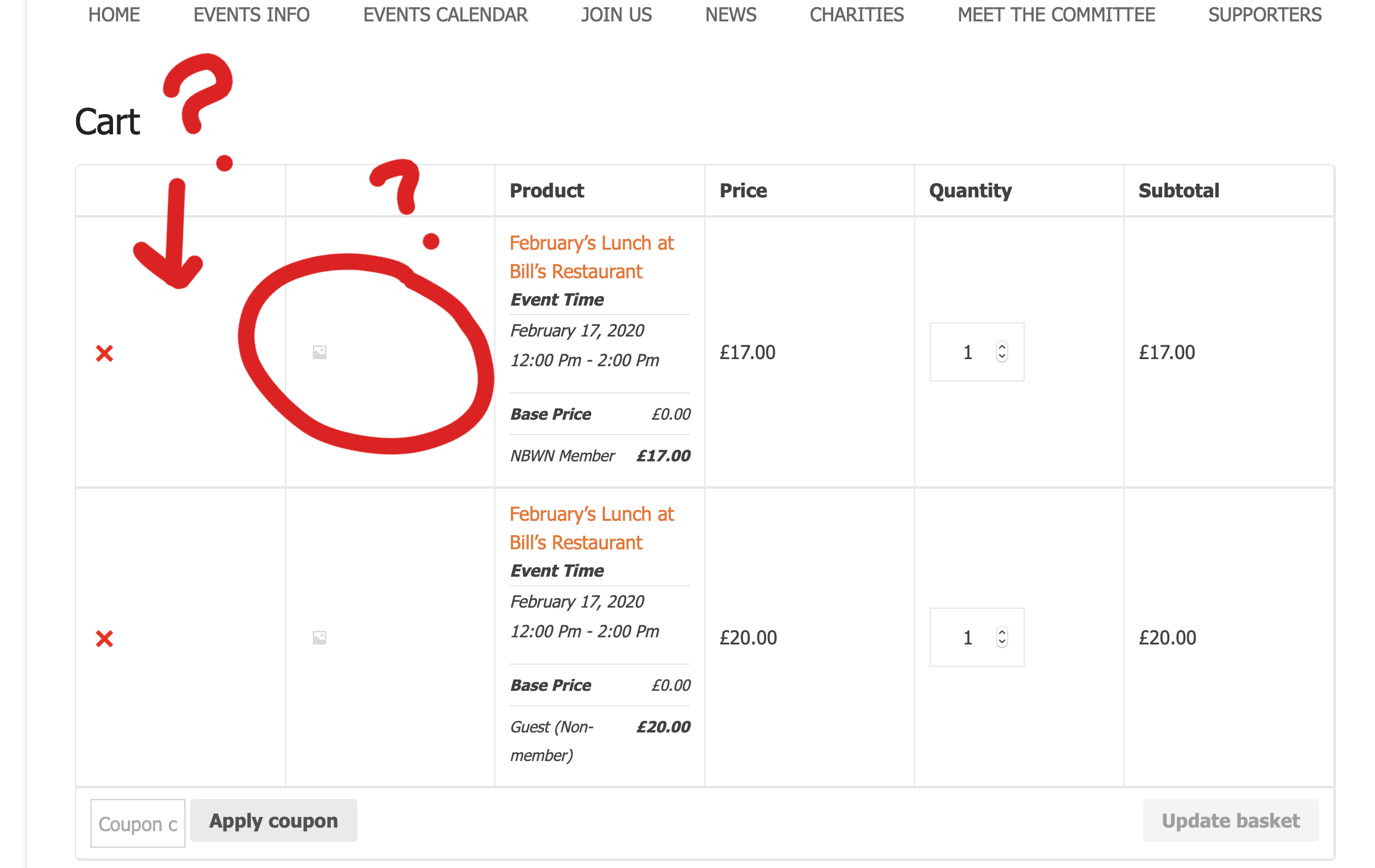
Task: Navigate to JOIN US
Action: click(x=617, y=14)
